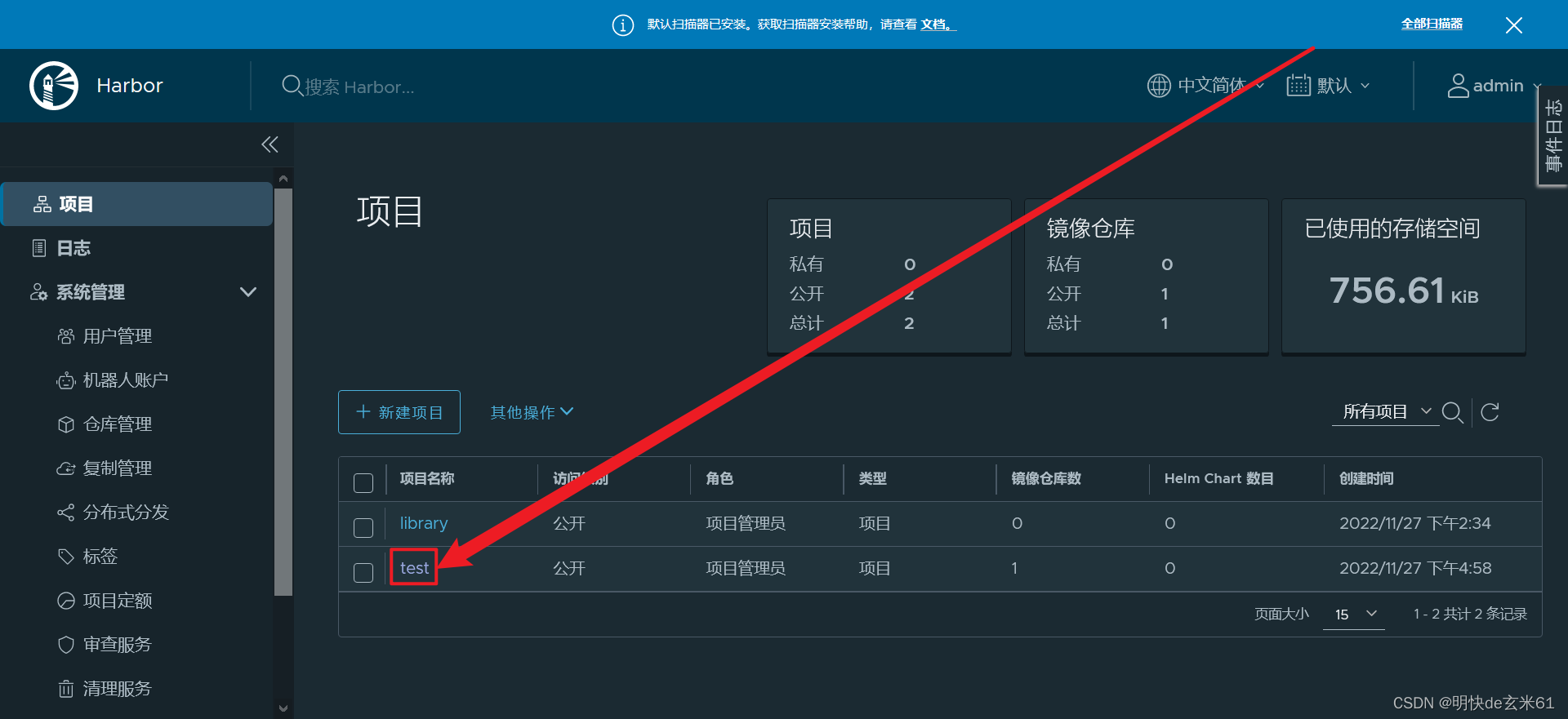This screenshot has width=1568, height=719.
Task: Click the 复制管理 cloud icon
Action: tap(66, 468)
